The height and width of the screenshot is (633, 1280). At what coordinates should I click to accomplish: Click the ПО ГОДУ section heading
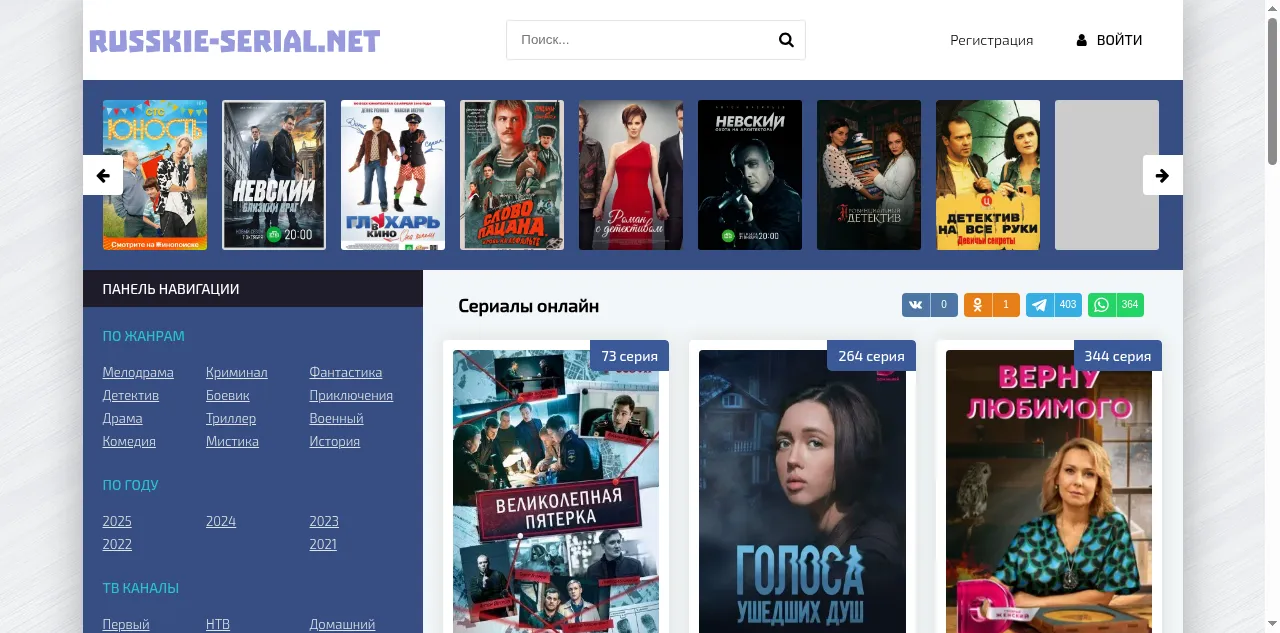point(130,485)
